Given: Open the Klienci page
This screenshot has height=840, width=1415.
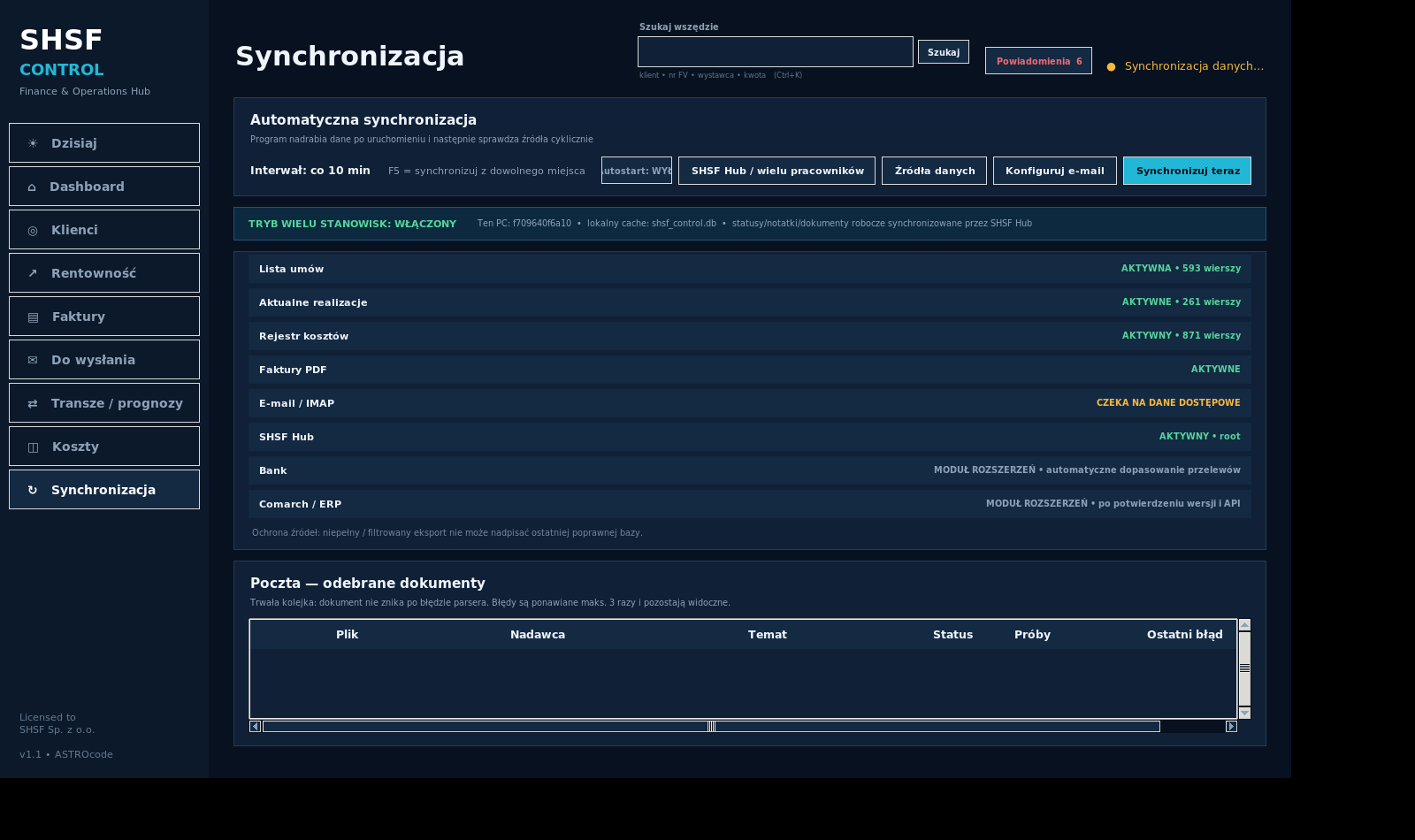Looking at the screenshot, I should [x=104, y=230].
